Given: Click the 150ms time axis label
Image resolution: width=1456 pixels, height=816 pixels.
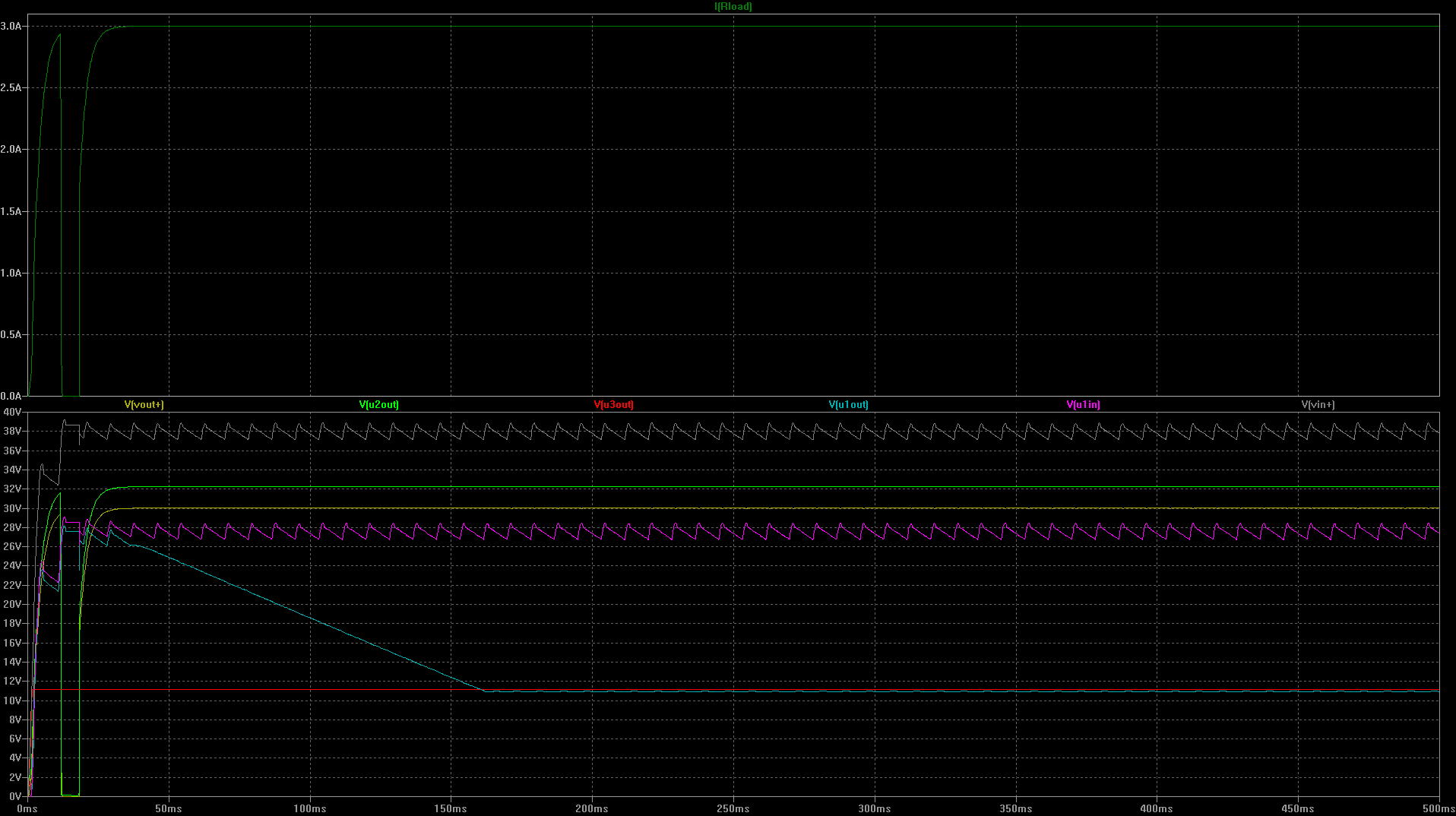Looking at the screenshot, I should coord(451,809).
